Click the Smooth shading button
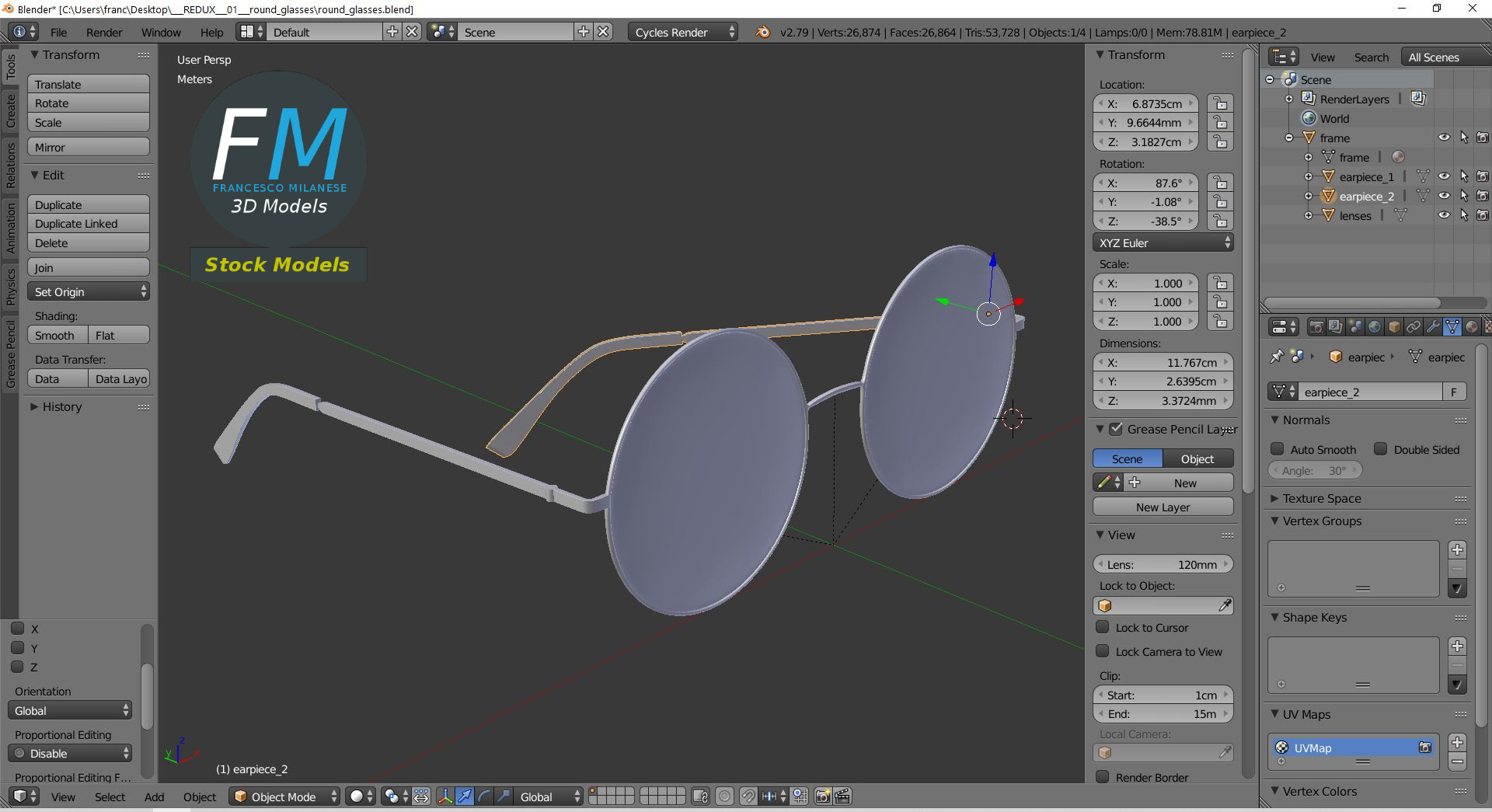Image resolution: width=1492 pixels, height=812 pixels. tap(58, 335)
